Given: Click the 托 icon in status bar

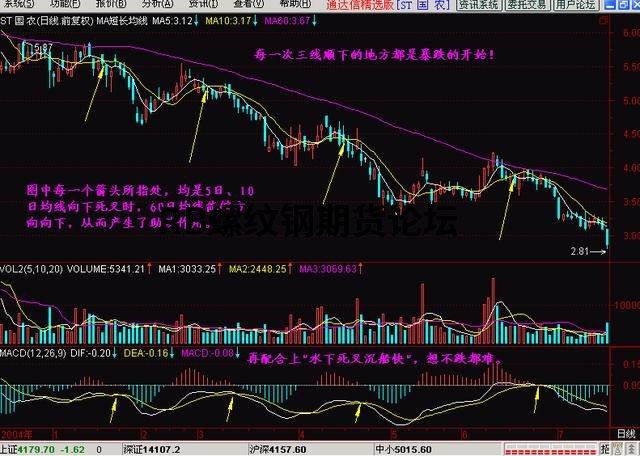Looking at the screenshot, I should (x=605, y=449).
